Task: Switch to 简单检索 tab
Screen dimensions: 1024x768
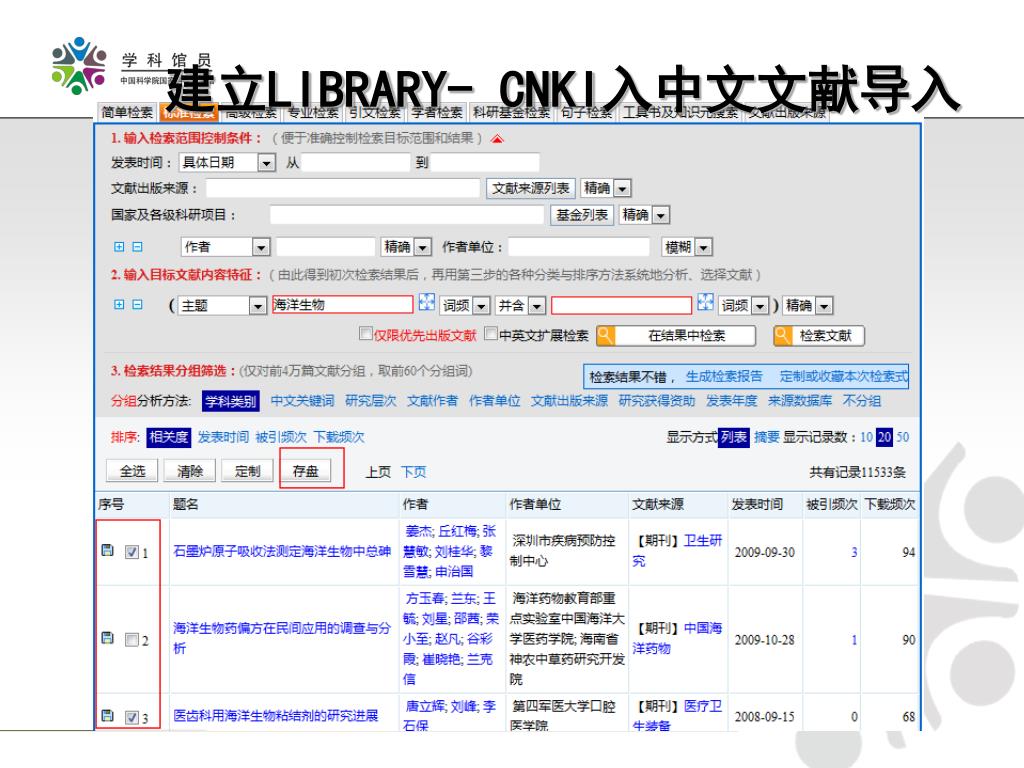Action: pos(127,112)
